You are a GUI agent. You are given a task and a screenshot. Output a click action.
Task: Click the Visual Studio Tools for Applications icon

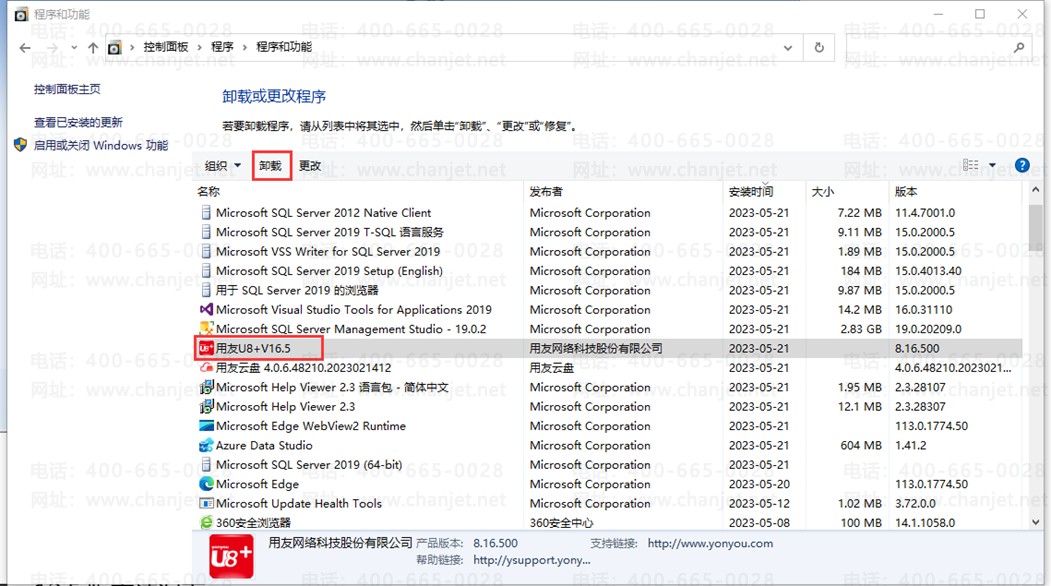[206, 310]
